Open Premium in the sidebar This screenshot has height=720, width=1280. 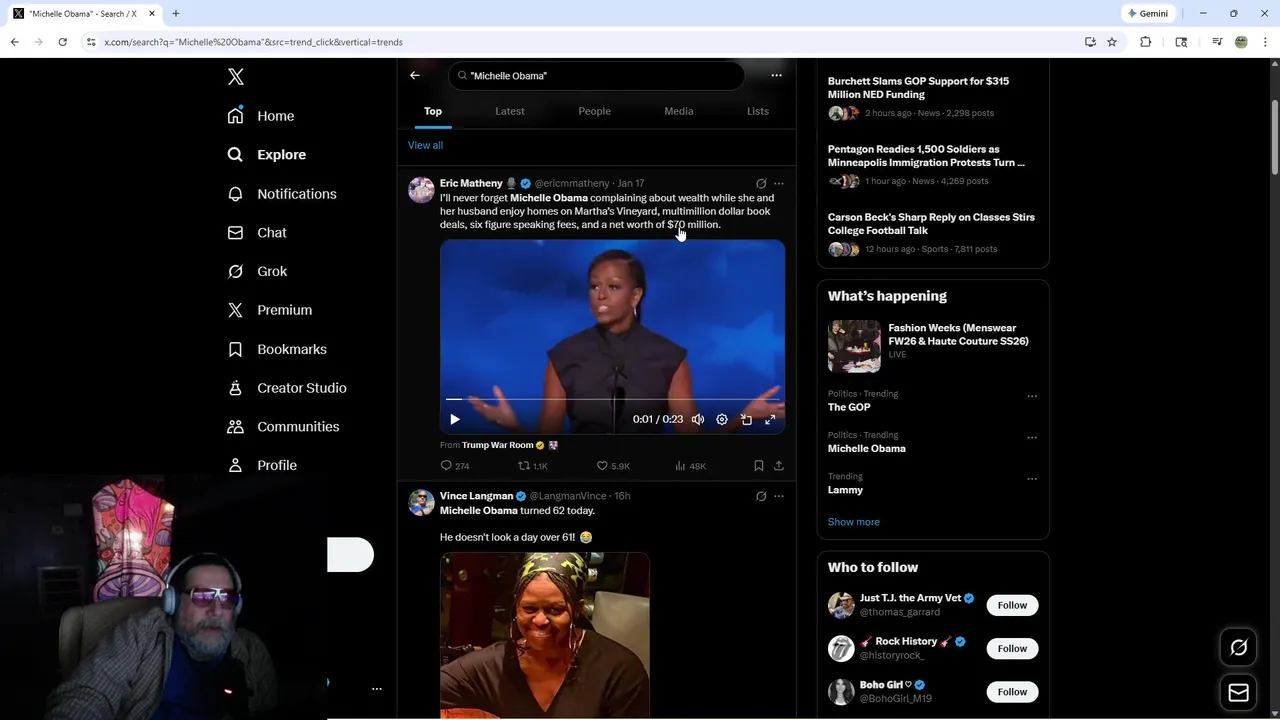(x=270, y=310)
